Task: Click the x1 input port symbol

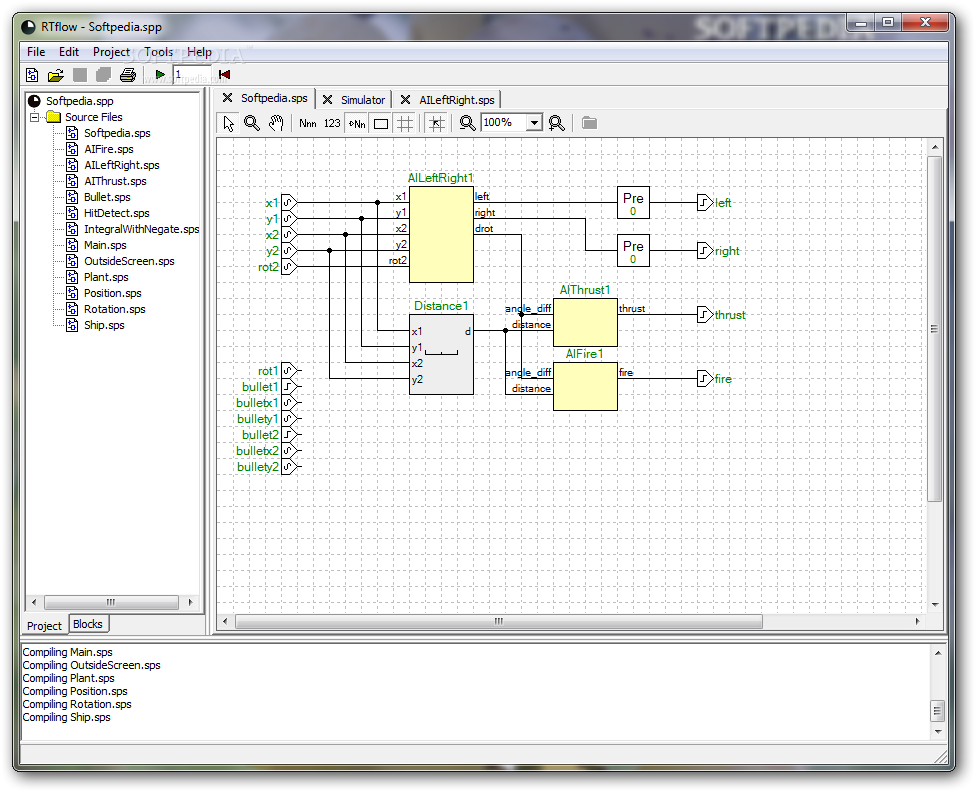Action: pos(289,202)
